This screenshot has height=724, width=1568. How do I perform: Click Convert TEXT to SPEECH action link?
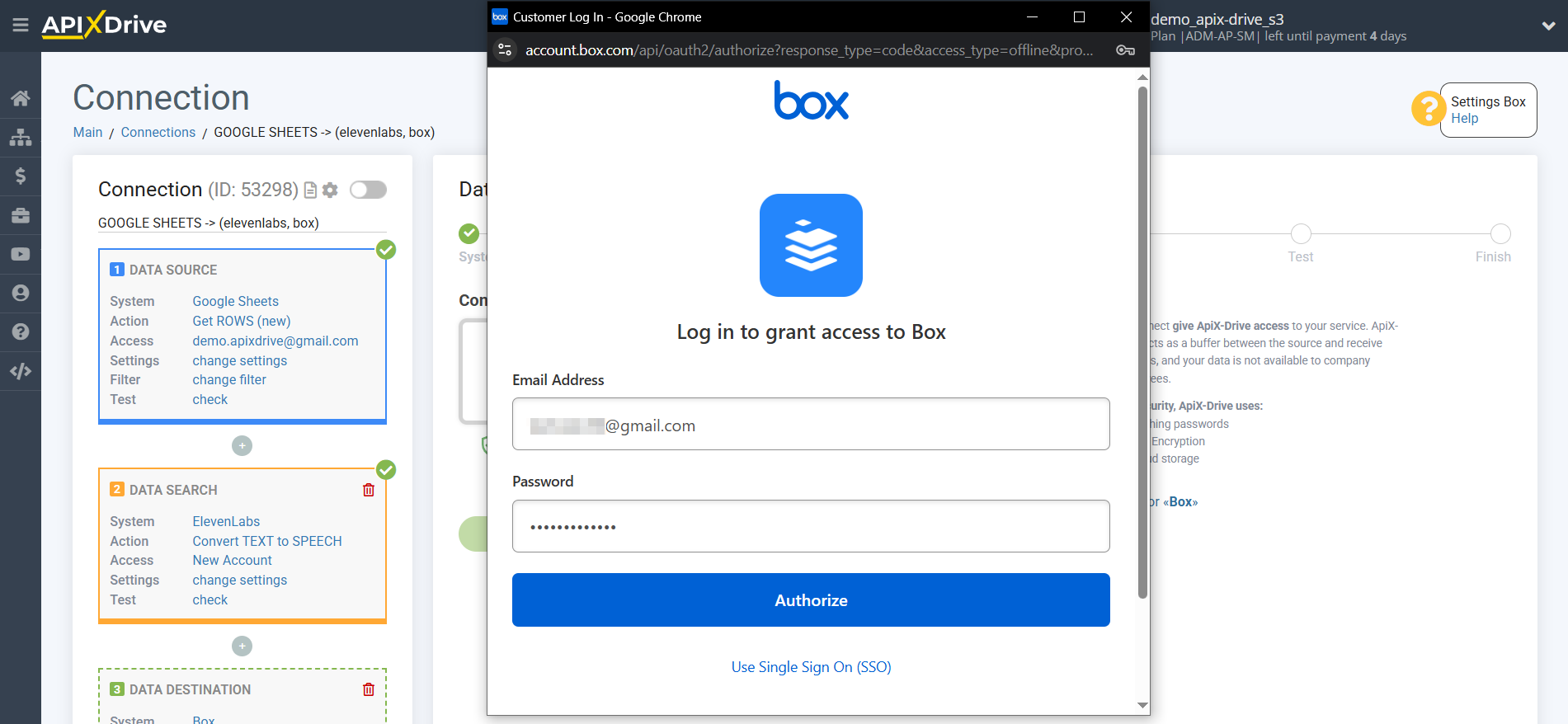coord(266,541)
